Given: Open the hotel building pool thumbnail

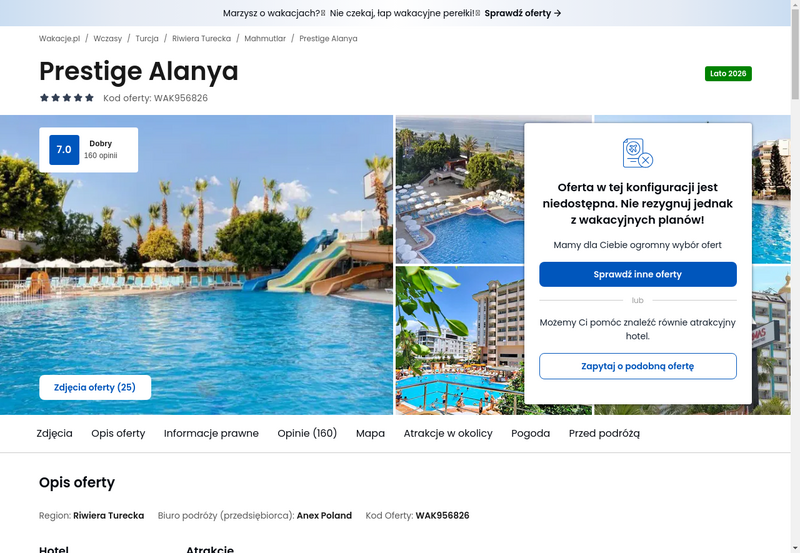Looking at the screenshot, I should pyautogui.click(x=460, y=340).
